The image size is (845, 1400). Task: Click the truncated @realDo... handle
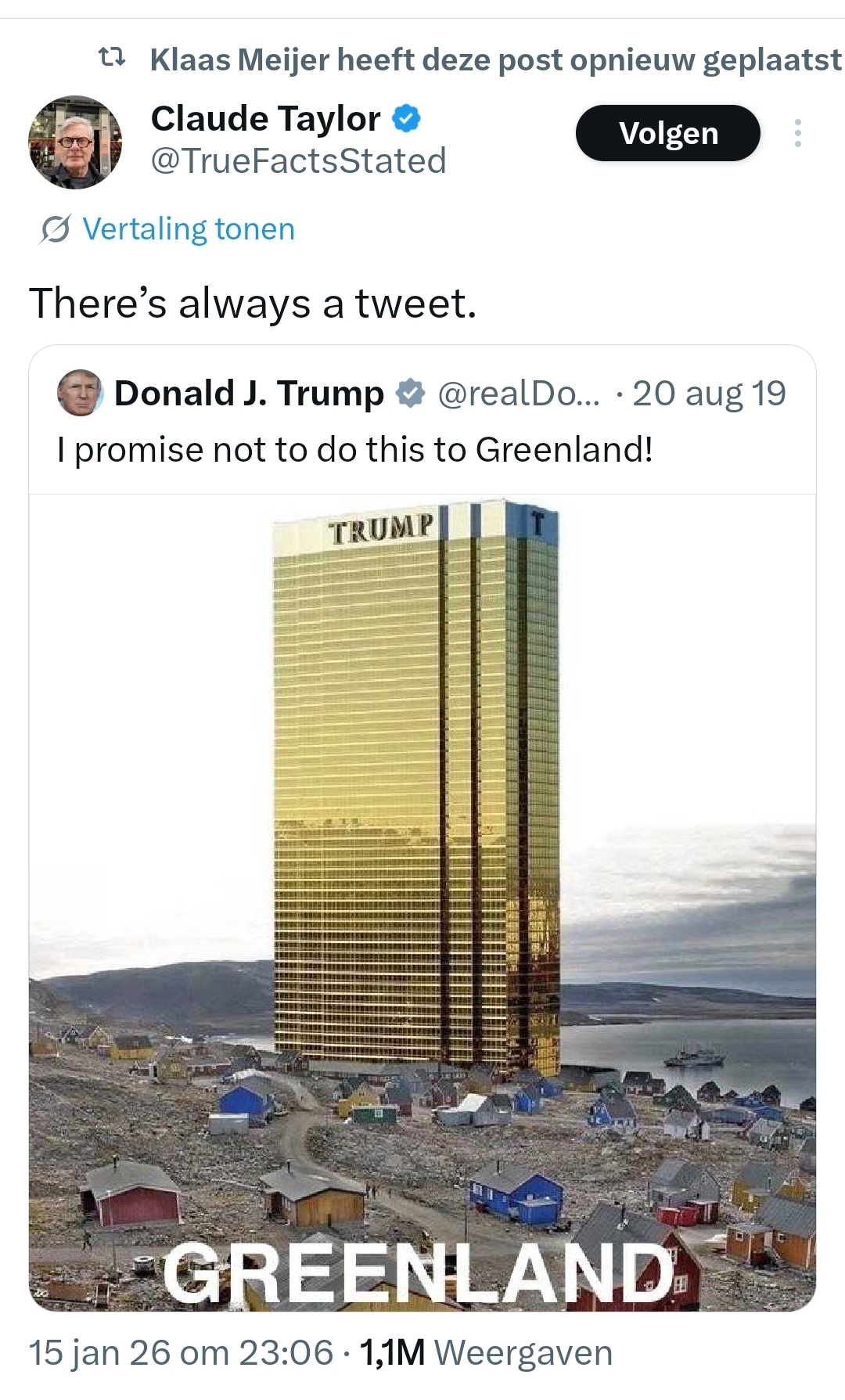(518, 393)
